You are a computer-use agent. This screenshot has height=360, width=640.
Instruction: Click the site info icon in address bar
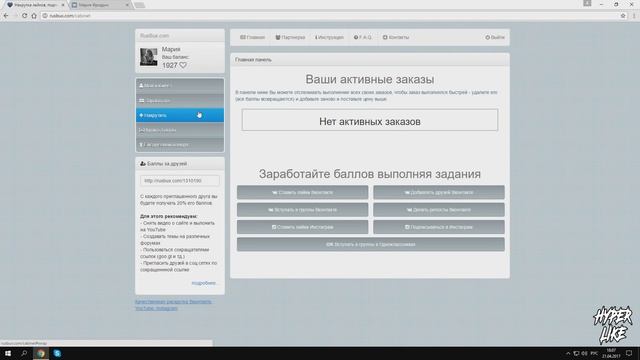click(x=45, y=16)
